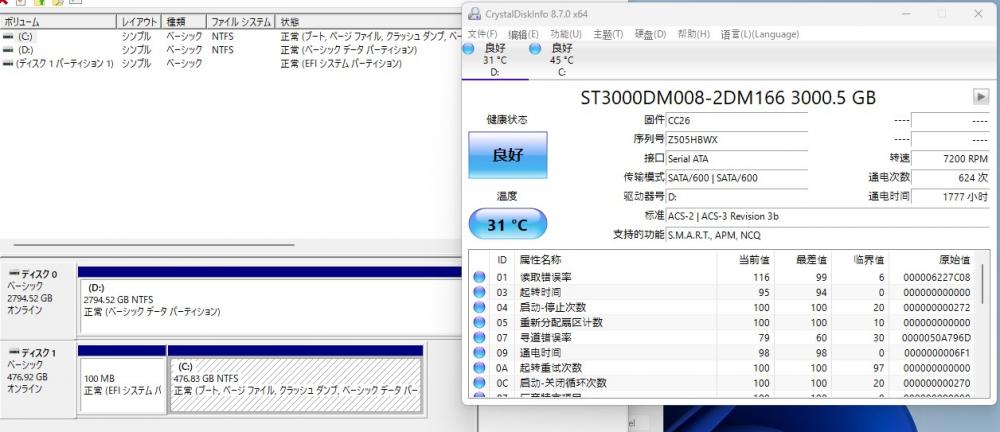The height and width of the screenshot is (432, 1000).
Task: Click the 通电次数 624 次 field
Action: coord(950,178)
